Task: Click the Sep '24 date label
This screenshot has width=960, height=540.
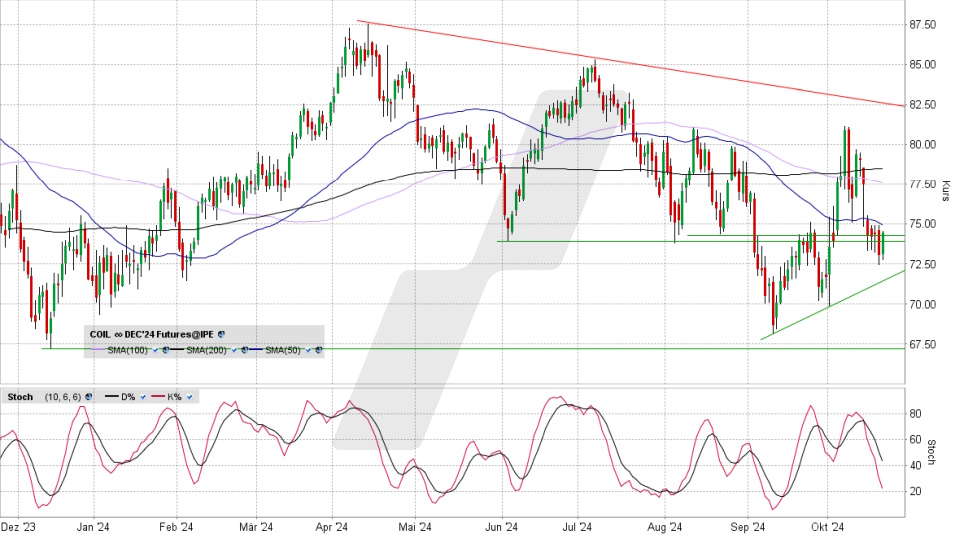Action: (748, 527)
